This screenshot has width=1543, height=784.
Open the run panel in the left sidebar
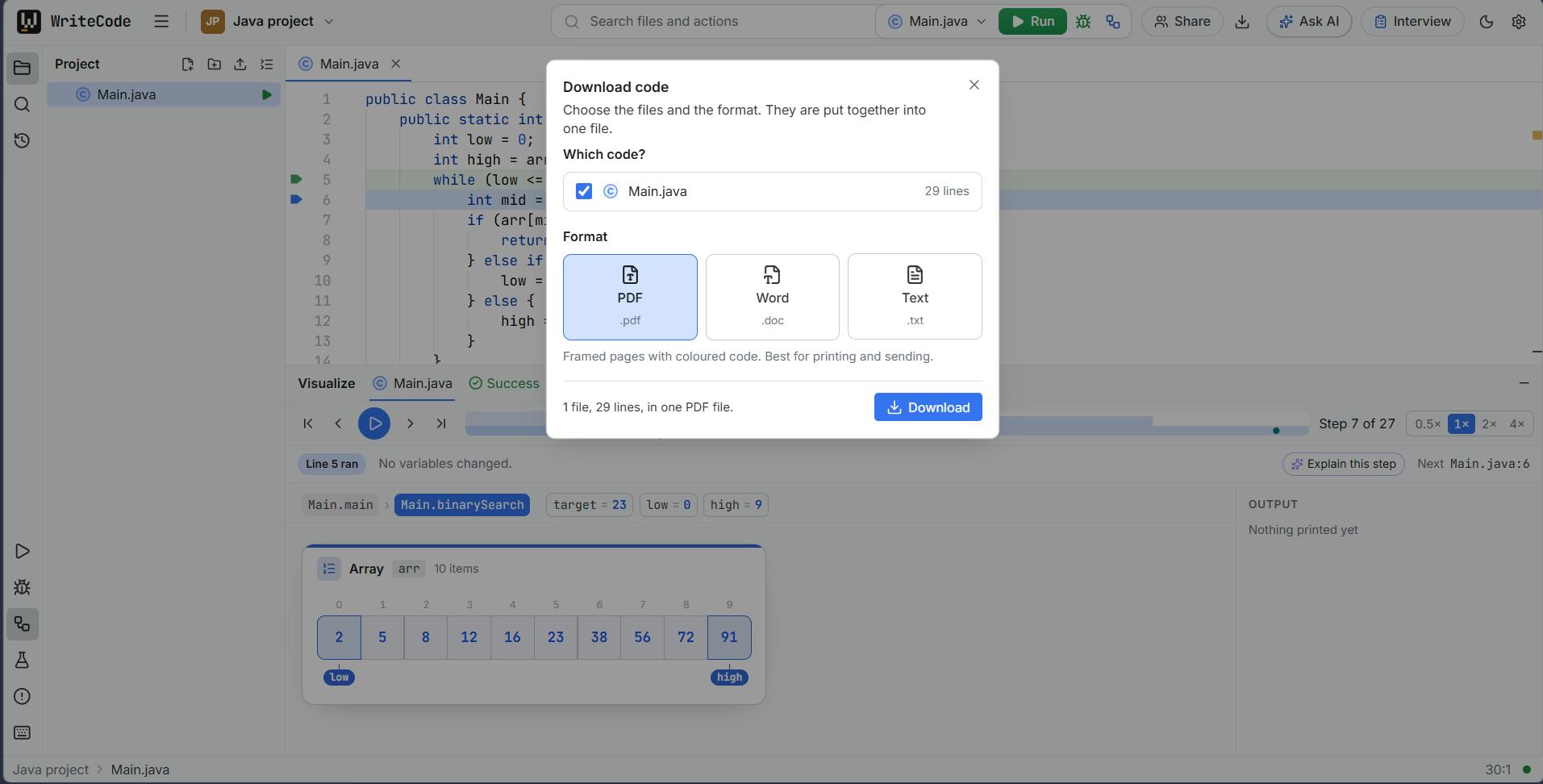click(x=23, y=552)
